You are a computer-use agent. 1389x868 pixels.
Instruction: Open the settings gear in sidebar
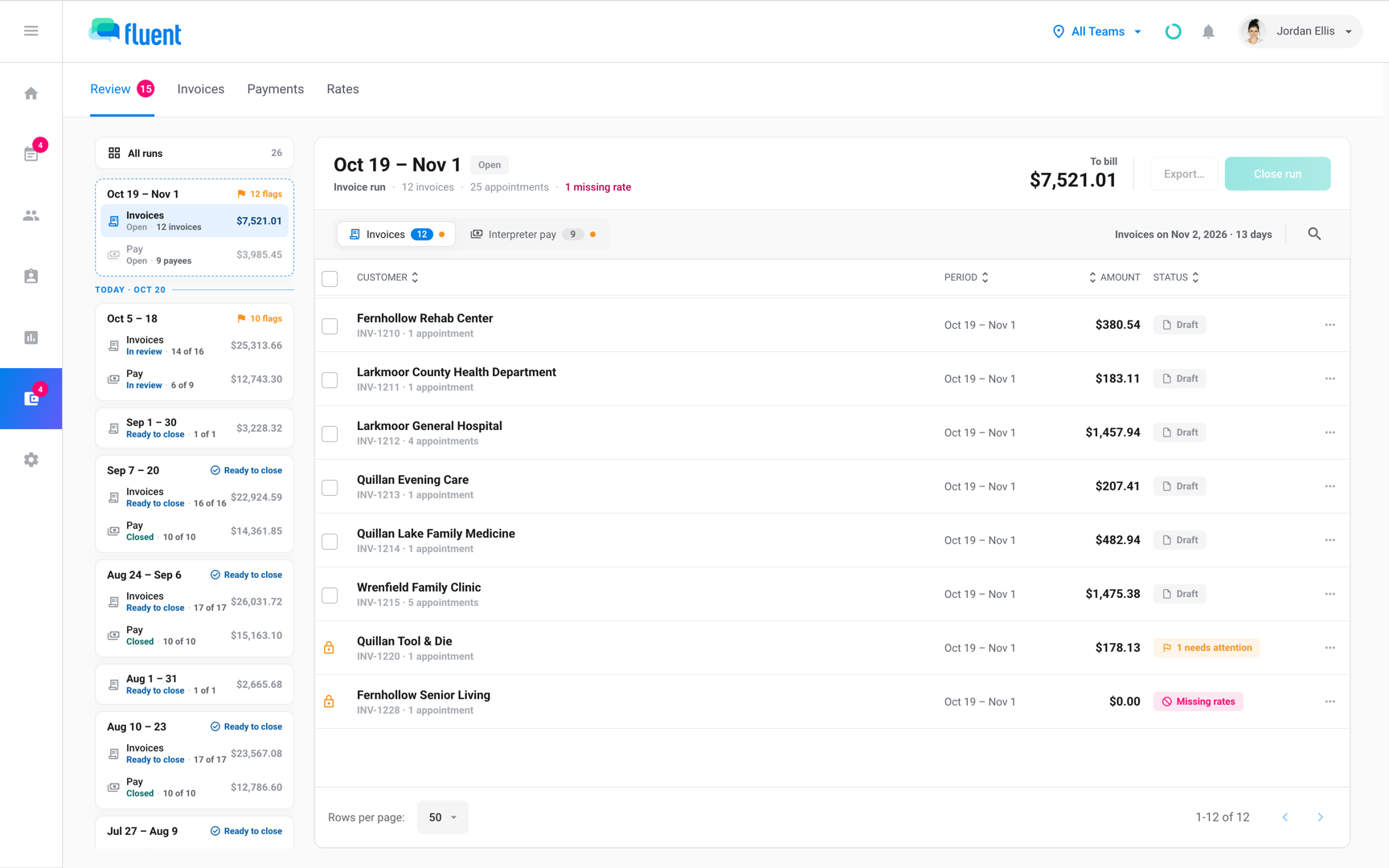[x=31, y=460]
